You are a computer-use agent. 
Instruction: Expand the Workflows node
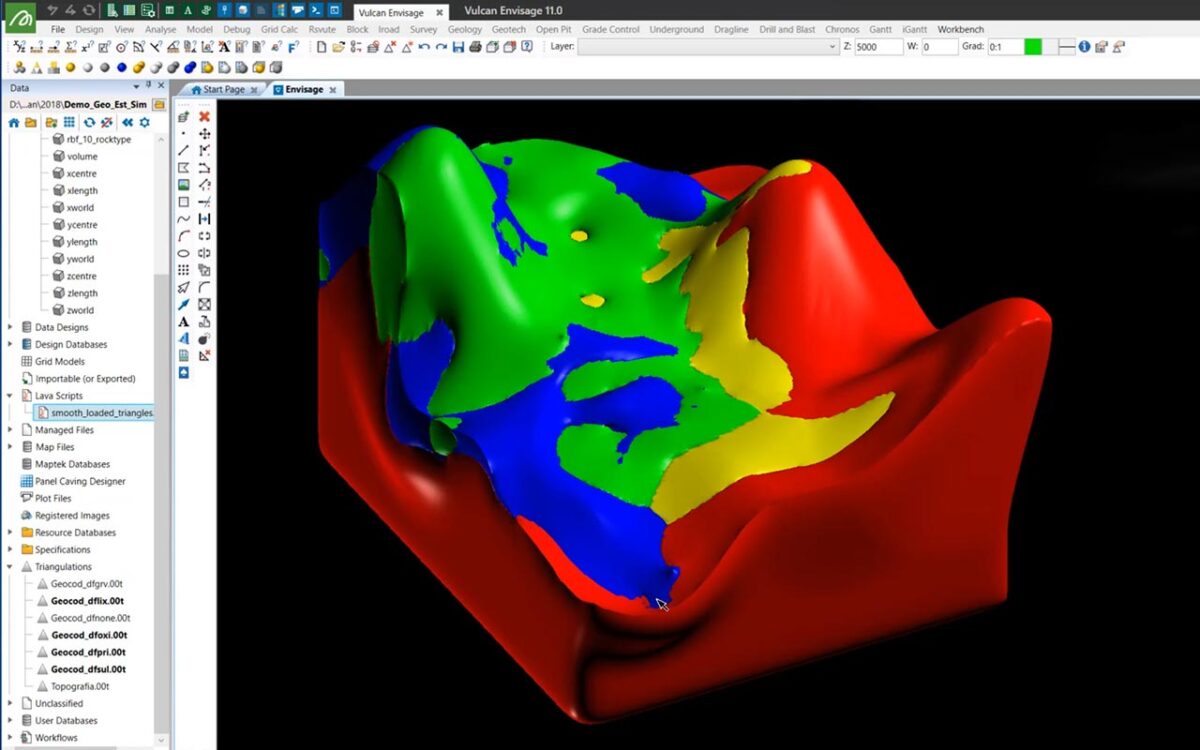click(x=11, y=738)
